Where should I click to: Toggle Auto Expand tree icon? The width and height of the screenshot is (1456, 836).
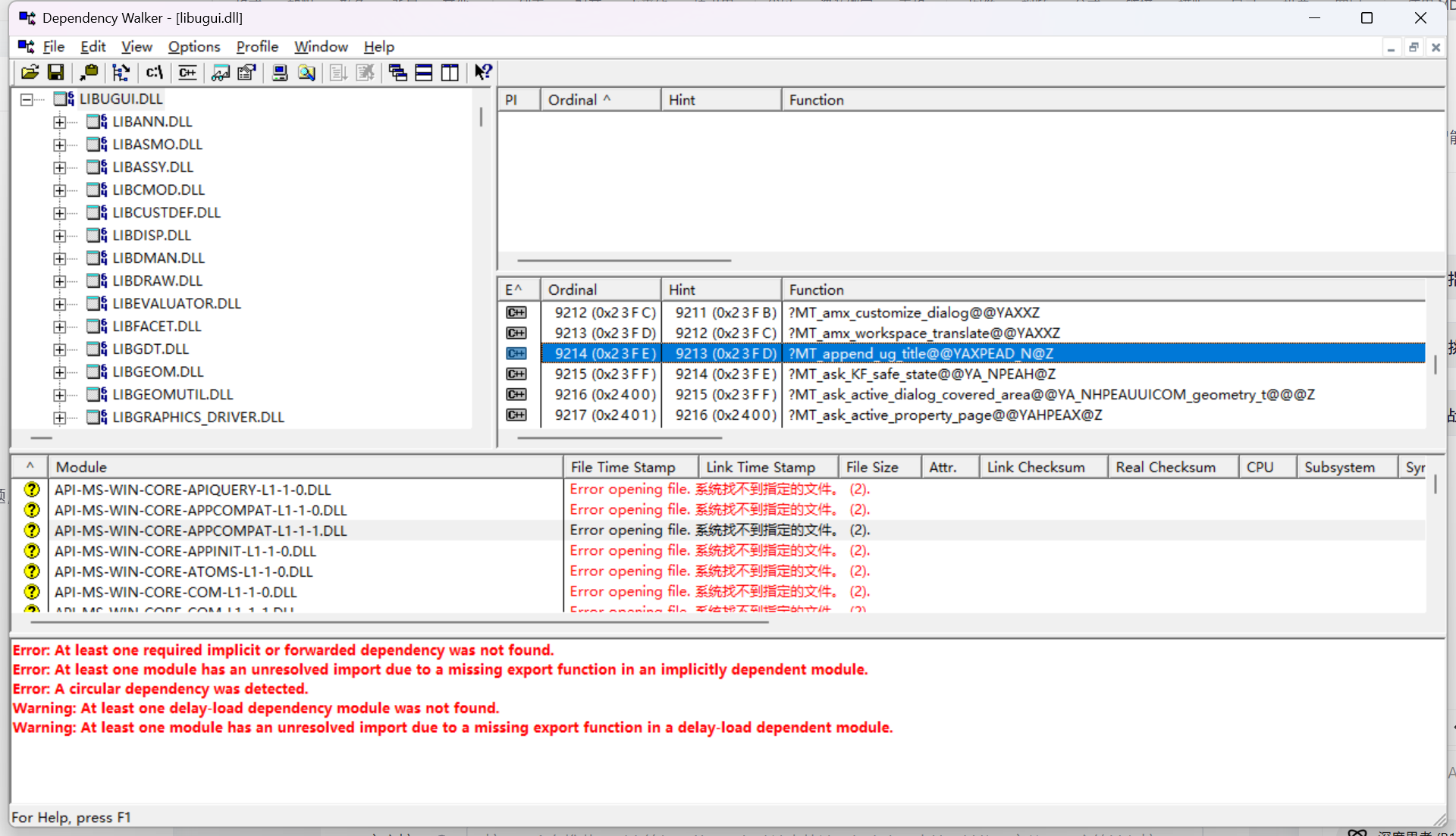(121, 73)
